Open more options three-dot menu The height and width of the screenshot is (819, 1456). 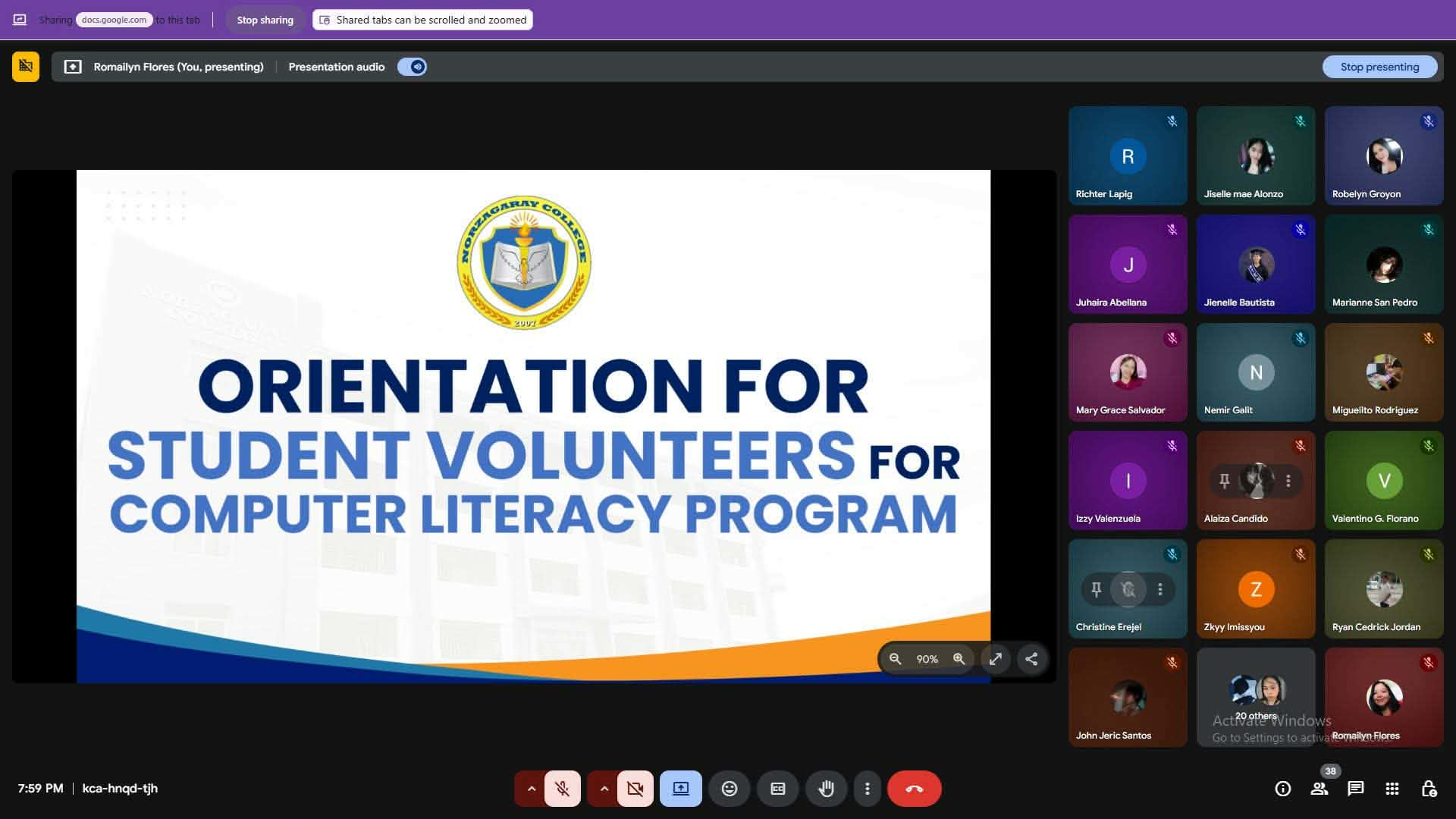click(x=867, y=789)
